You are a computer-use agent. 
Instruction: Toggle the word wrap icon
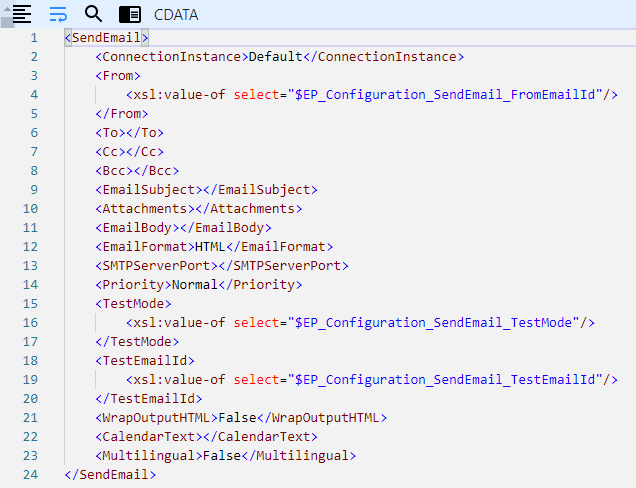coord(58,14)
